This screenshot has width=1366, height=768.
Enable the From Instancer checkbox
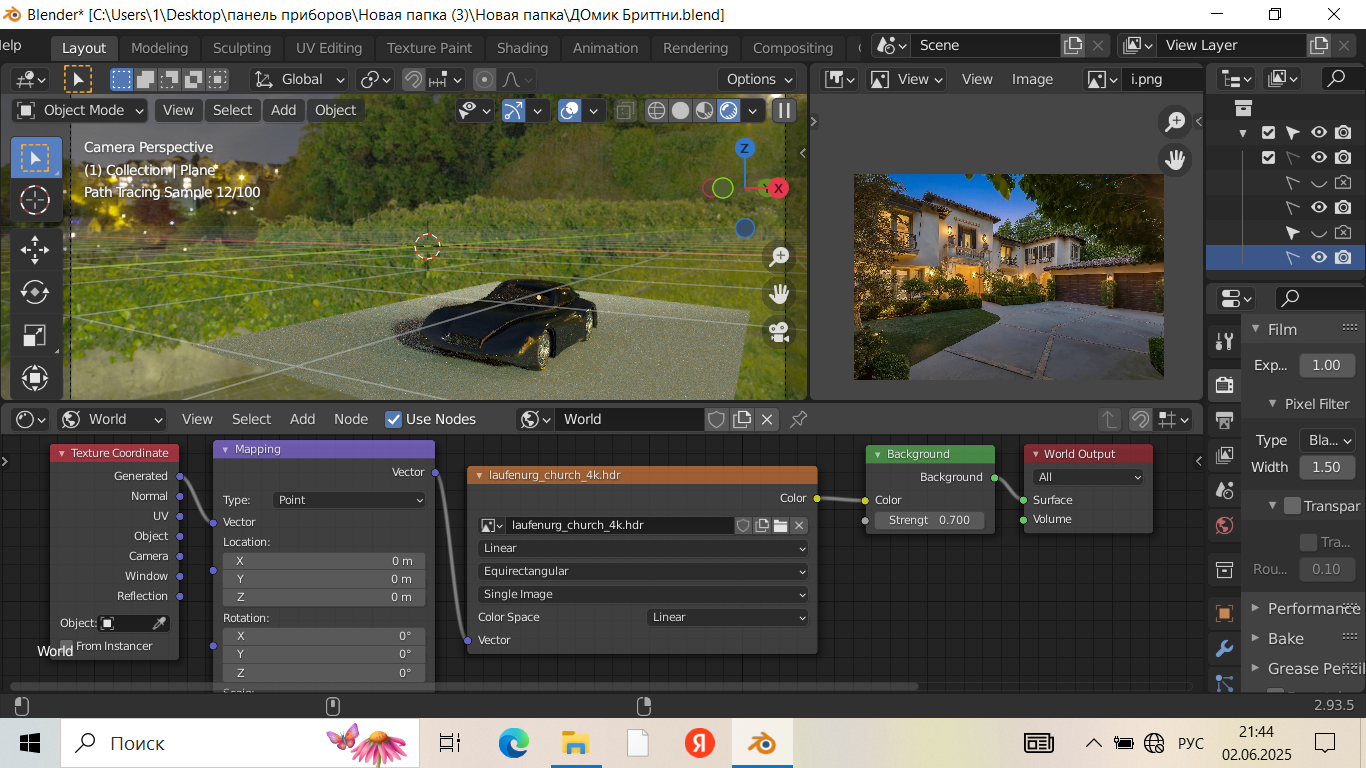[x=67, y=646]
